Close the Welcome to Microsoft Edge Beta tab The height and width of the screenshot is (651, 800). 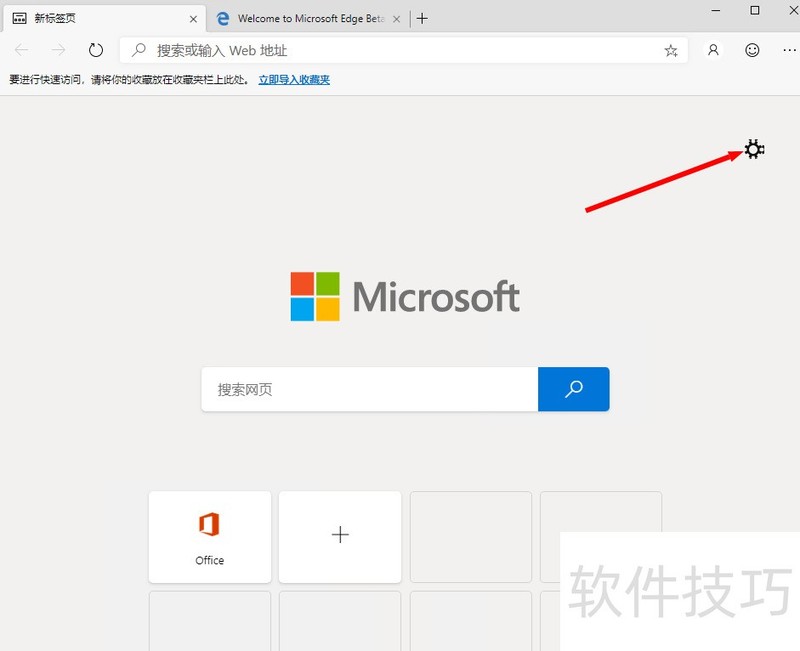click(x=396, y=19)
